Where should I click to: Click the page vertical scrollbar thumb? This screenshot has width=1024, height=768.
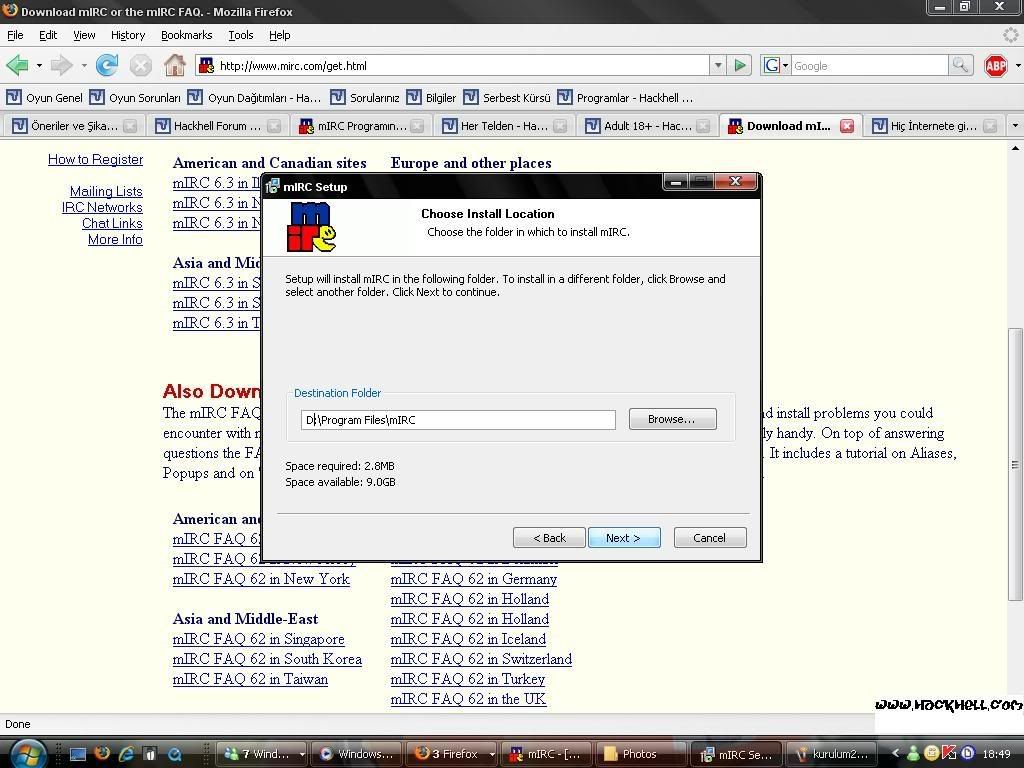(1015, 464)
